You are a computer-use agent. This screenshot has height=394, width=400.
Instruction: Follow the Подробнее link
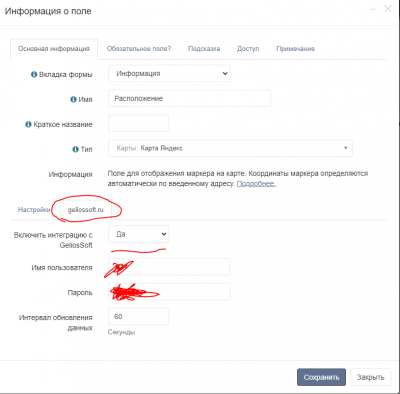256,184
